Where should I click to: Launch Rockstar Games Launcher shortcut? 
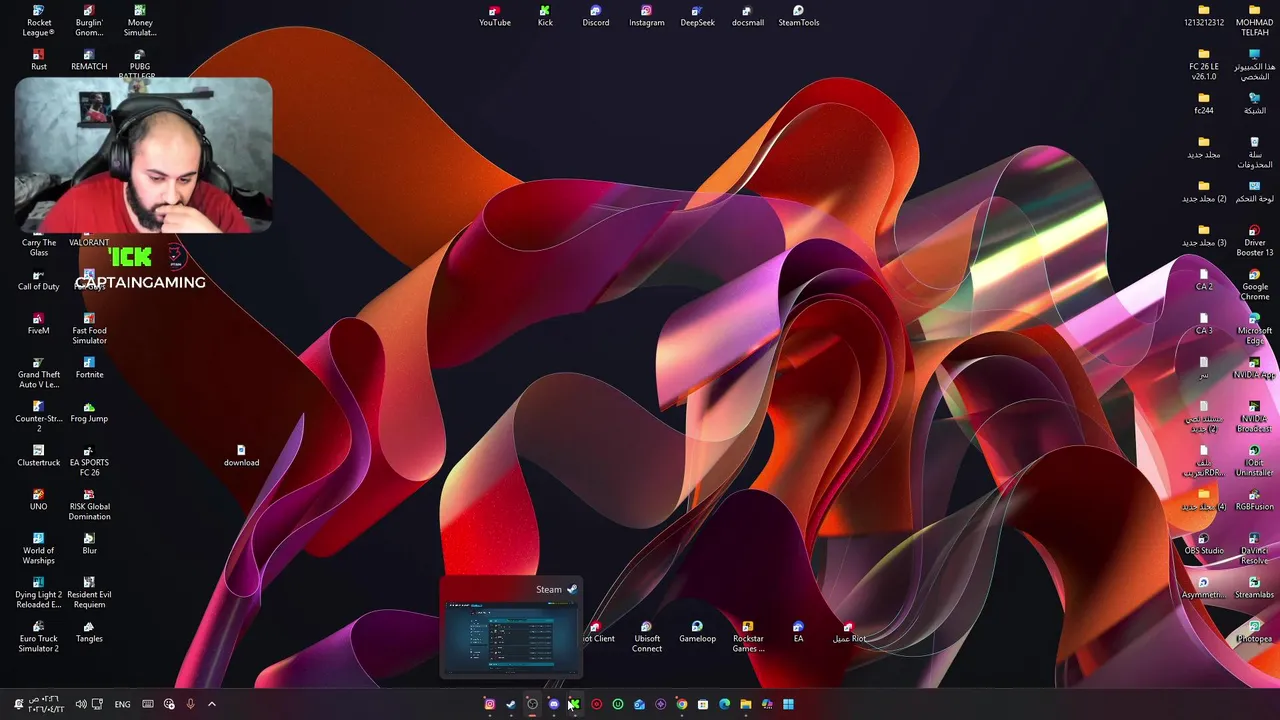click(748, 636)
